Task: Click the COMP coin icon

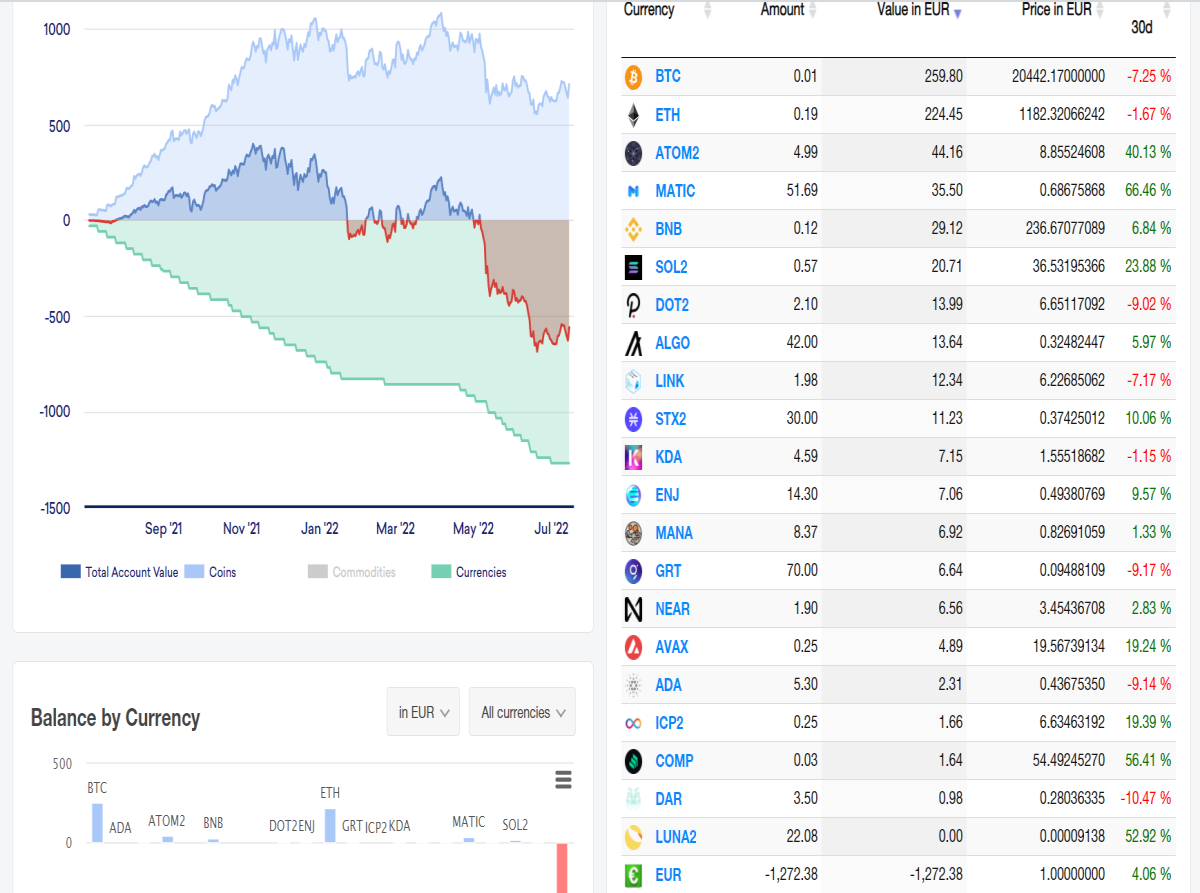Action: tap(633, 761)
